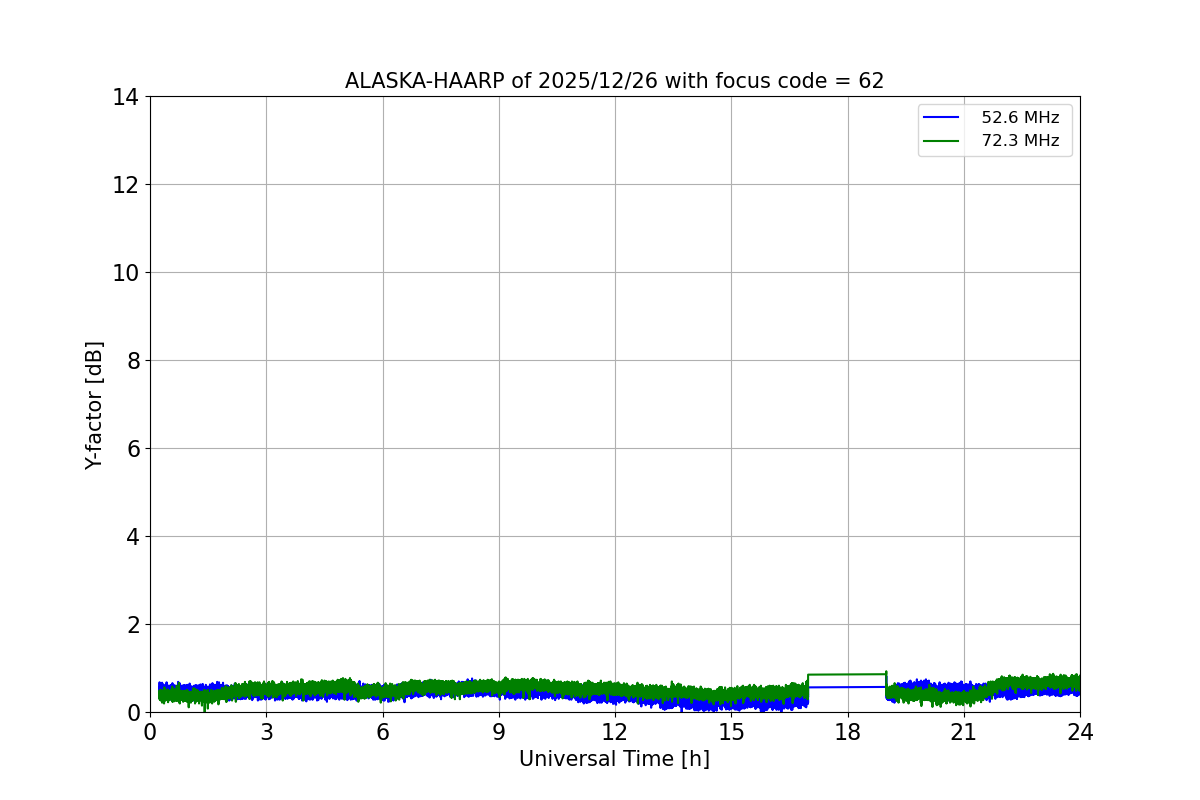The image size is (1200, 800).
Task: Click the chart title ALASKA-HAARP of 2025/12/26
Action: (x=614, y=81)
